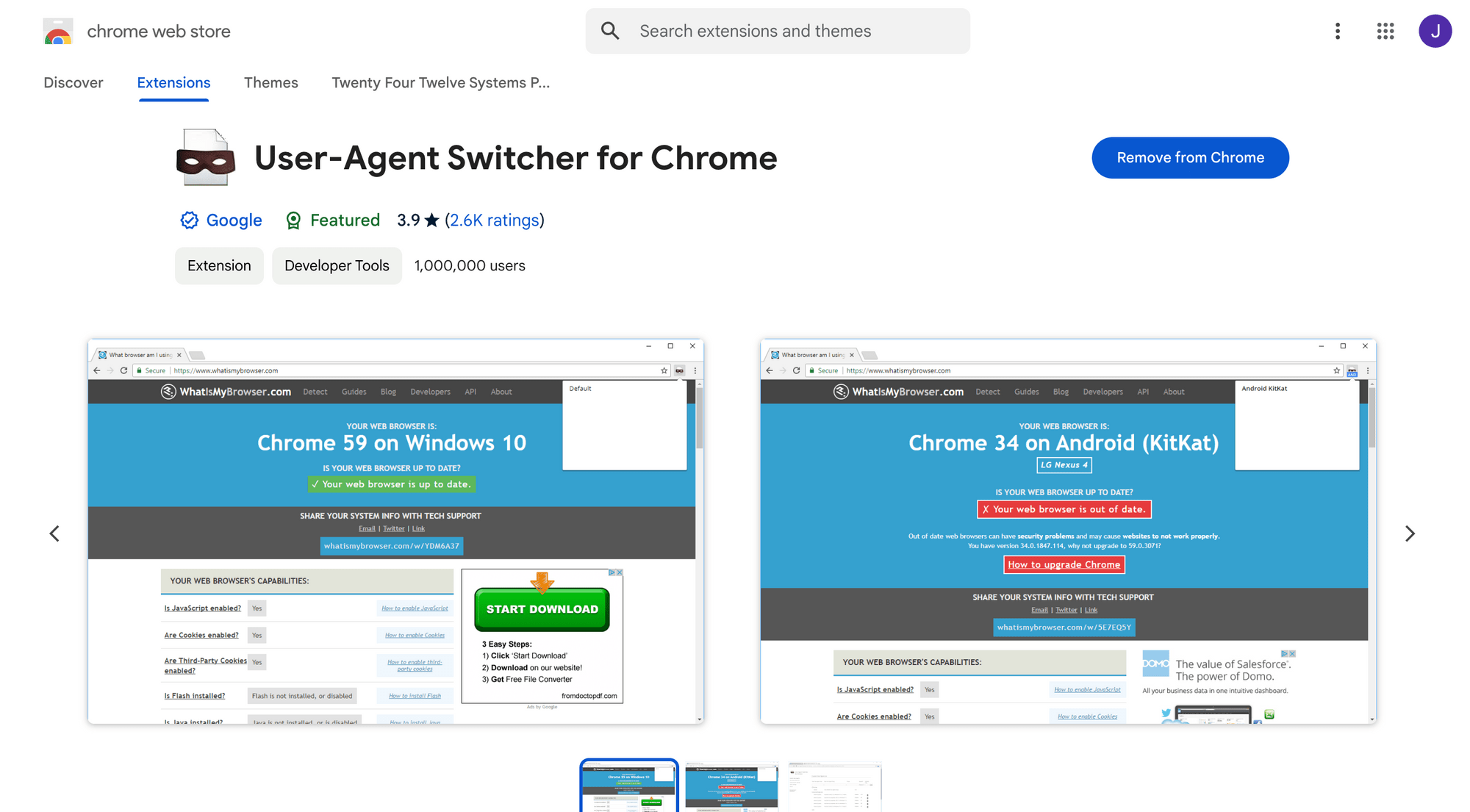Go to the Discover tab
Image resolution: width=1470 pixels, height=812 pixels.
[73, 82]
